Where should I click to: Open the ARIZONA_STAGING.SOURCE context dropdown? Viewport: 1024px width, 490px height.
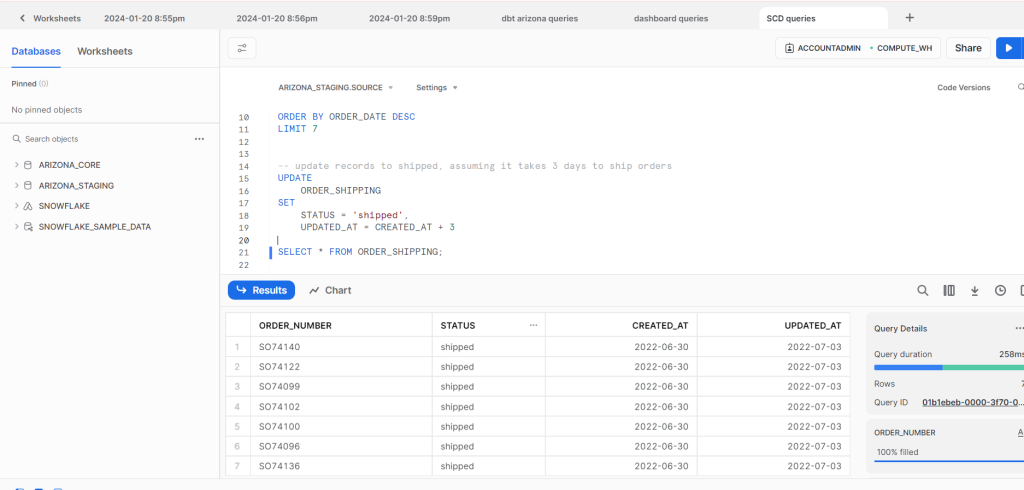[x=335, y=88]
